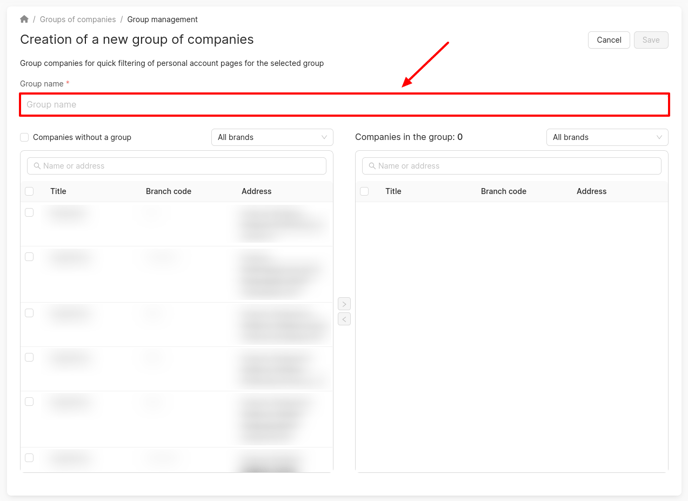This screenshot has width=688, height=501.
Task: Click the move-left arrow transfer button
Action: coord(344,320)
